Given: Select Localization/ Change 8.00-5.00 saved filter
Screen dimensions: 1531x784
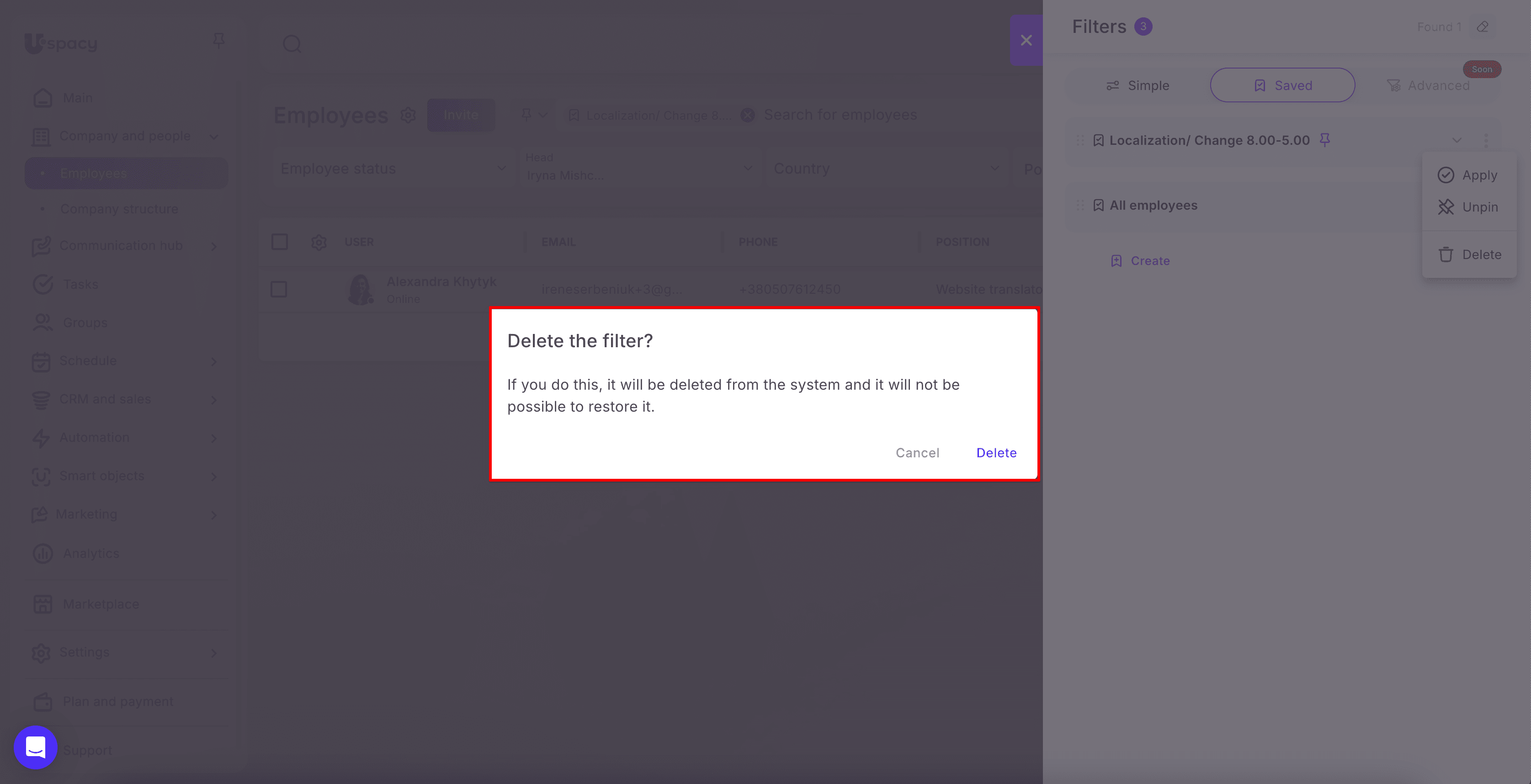Looking at the screenshot, I should tap(1209, 140).
